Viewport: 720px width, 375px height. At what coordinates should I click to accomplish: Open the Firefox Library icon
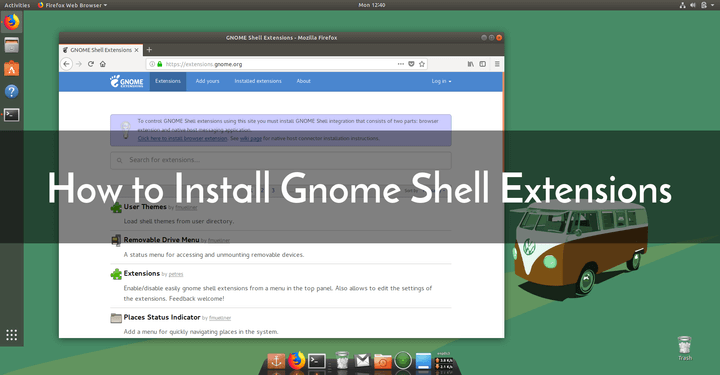coord(471,64)
